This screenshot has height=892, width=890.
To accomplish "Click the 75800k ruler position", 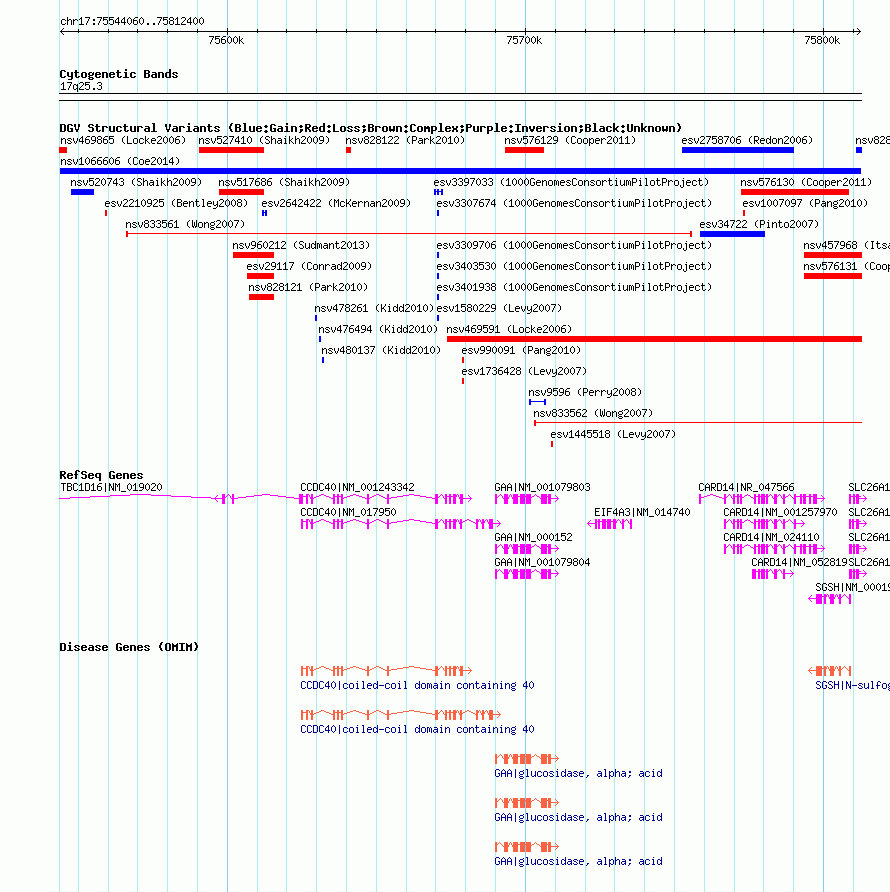I will tap(822, 40).
